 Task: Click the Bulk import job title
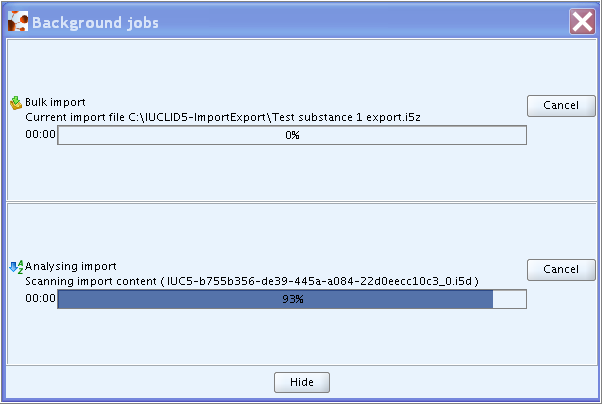tap(55, 102)
